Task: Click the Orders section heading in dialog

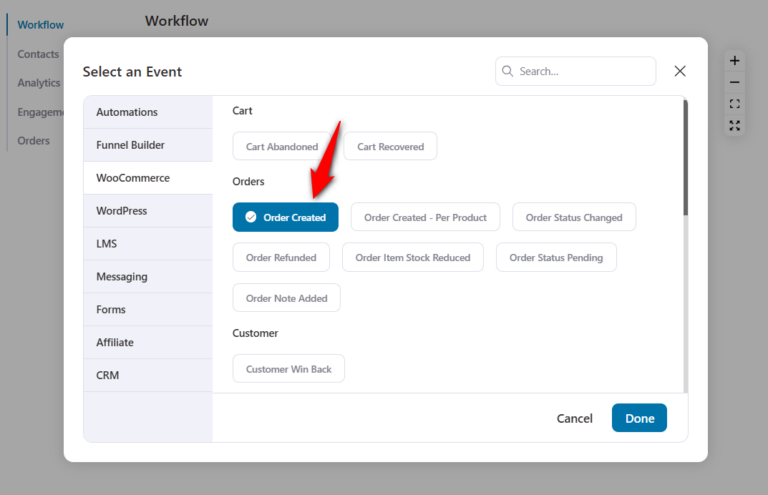Action: (248, 181)
